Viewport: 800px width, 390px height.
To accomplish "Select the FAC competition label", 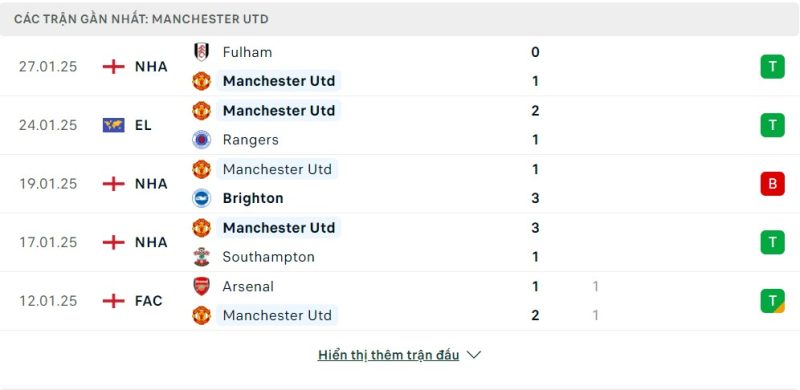I will tap(148, 301).
